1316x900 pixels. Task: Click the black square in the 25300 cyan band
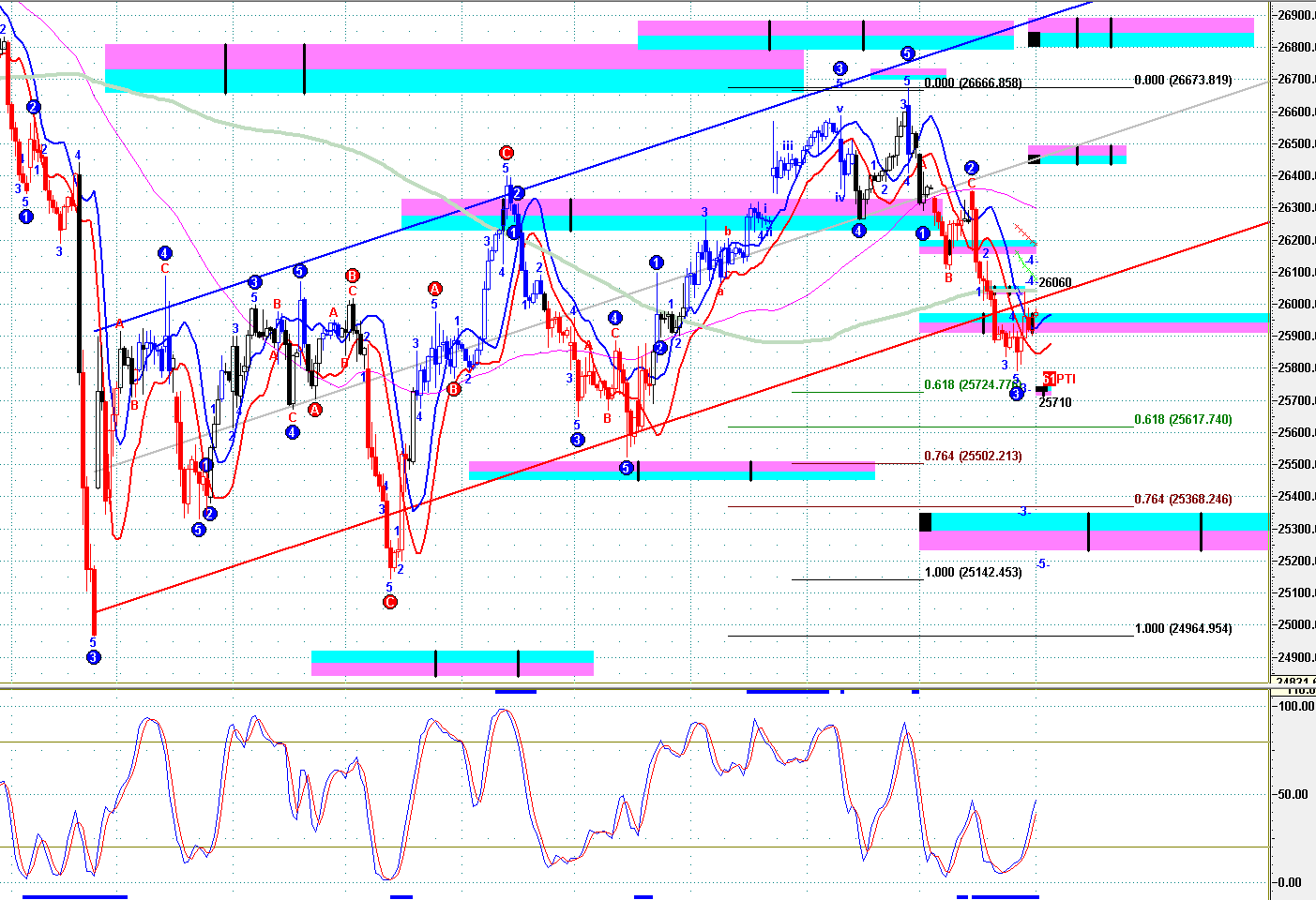926,522
